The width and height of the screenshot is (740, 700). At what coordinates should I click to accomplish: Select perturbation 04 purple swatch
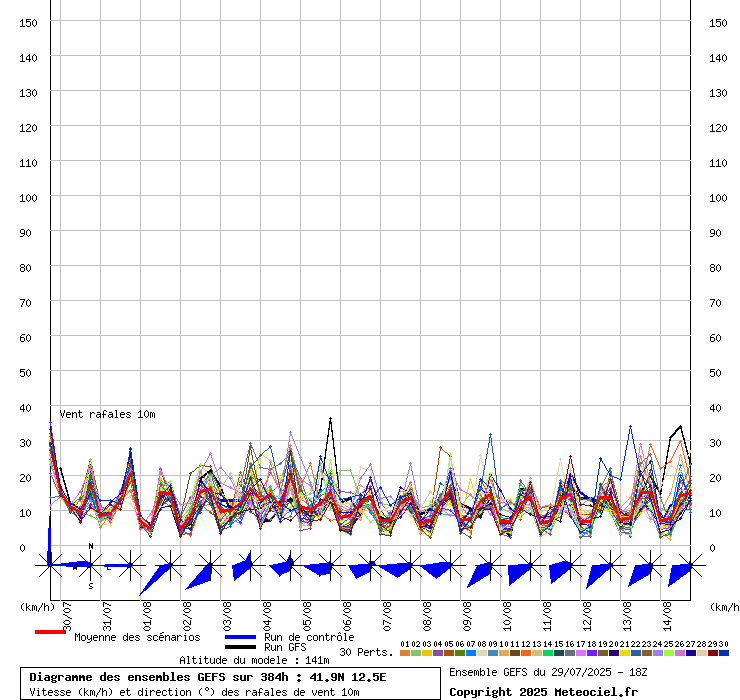[437, 653]
